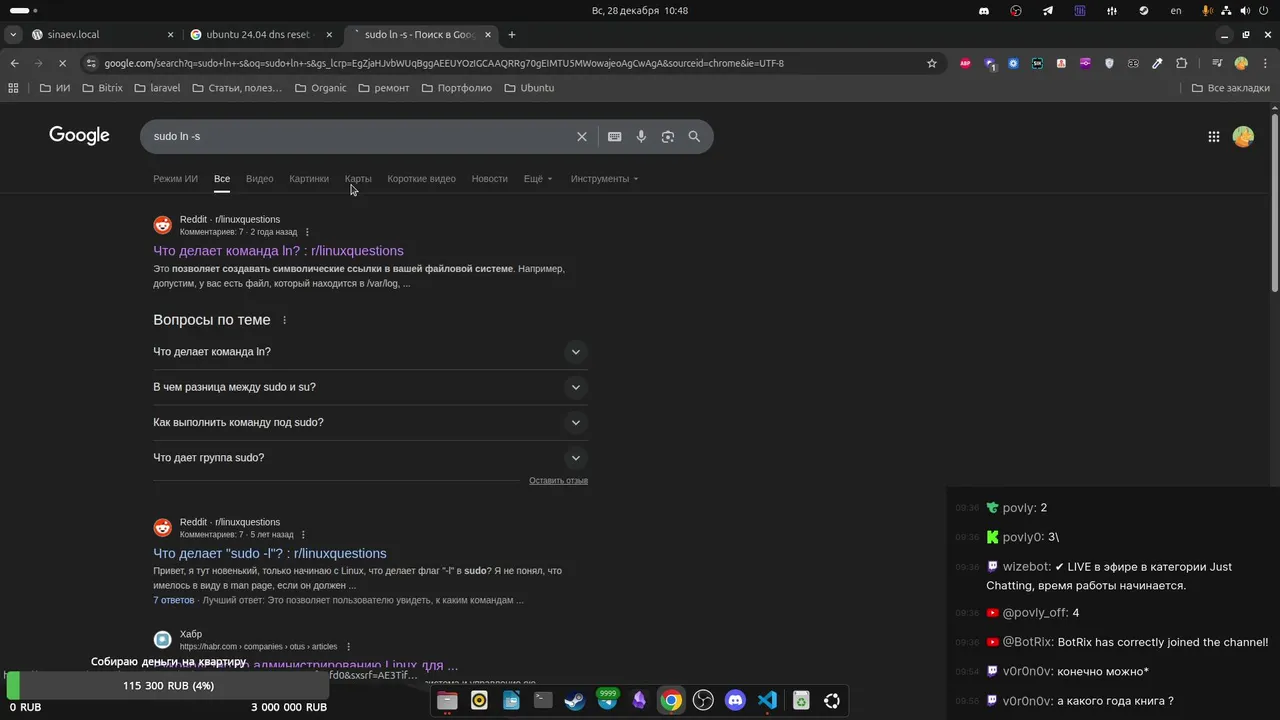
Task: Open Steam tray icon in top panel
Action: tap(1144, 11)
